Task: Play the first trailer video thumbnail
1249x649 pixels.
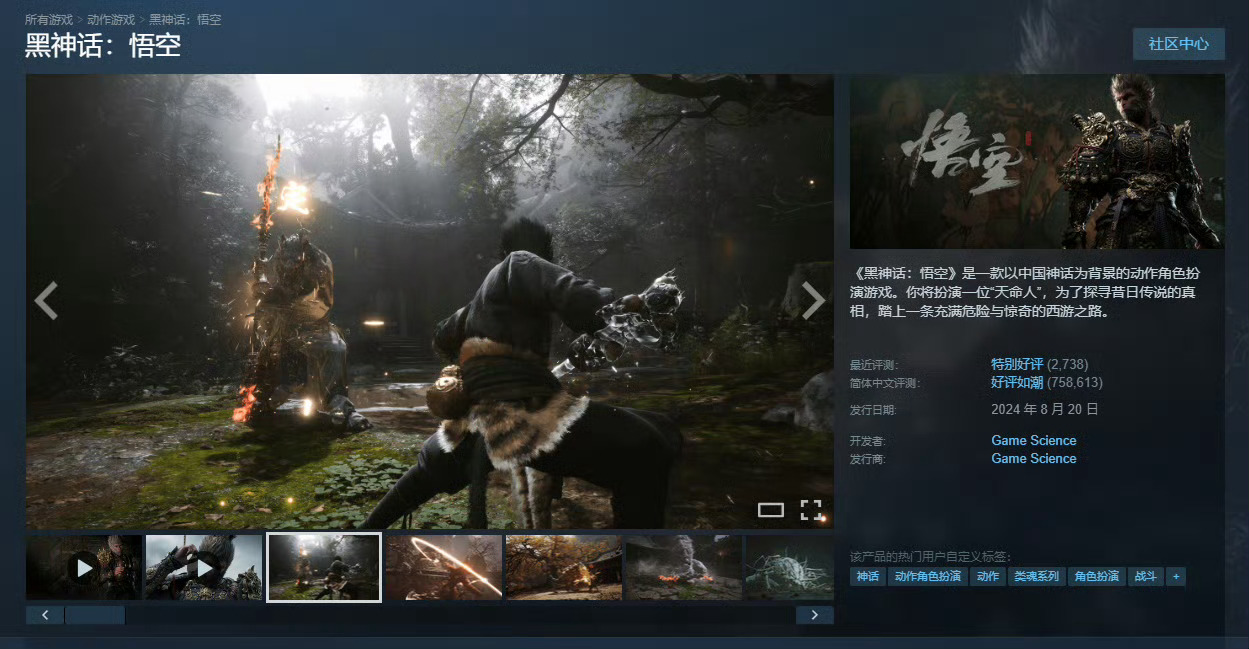Action: tap(84, 567)
